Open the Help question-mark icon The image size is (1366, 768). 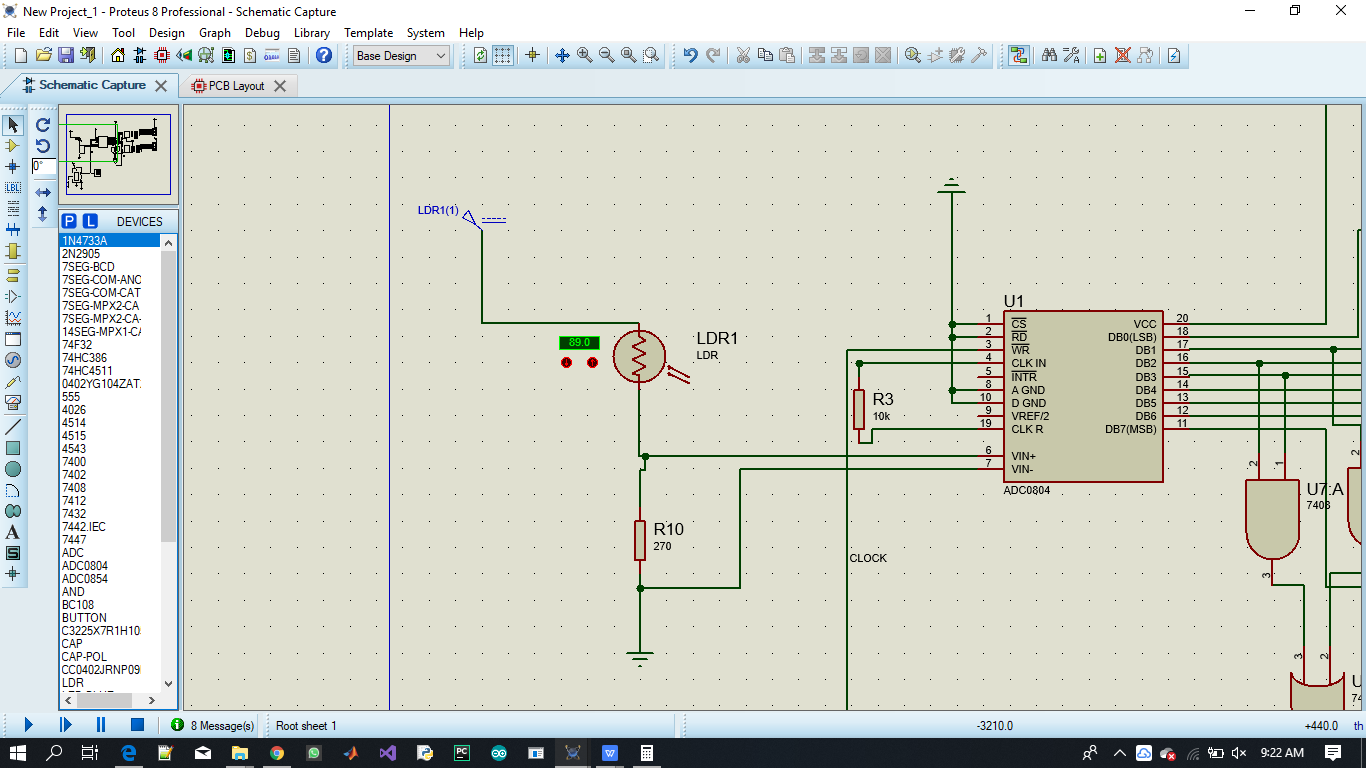323,55
